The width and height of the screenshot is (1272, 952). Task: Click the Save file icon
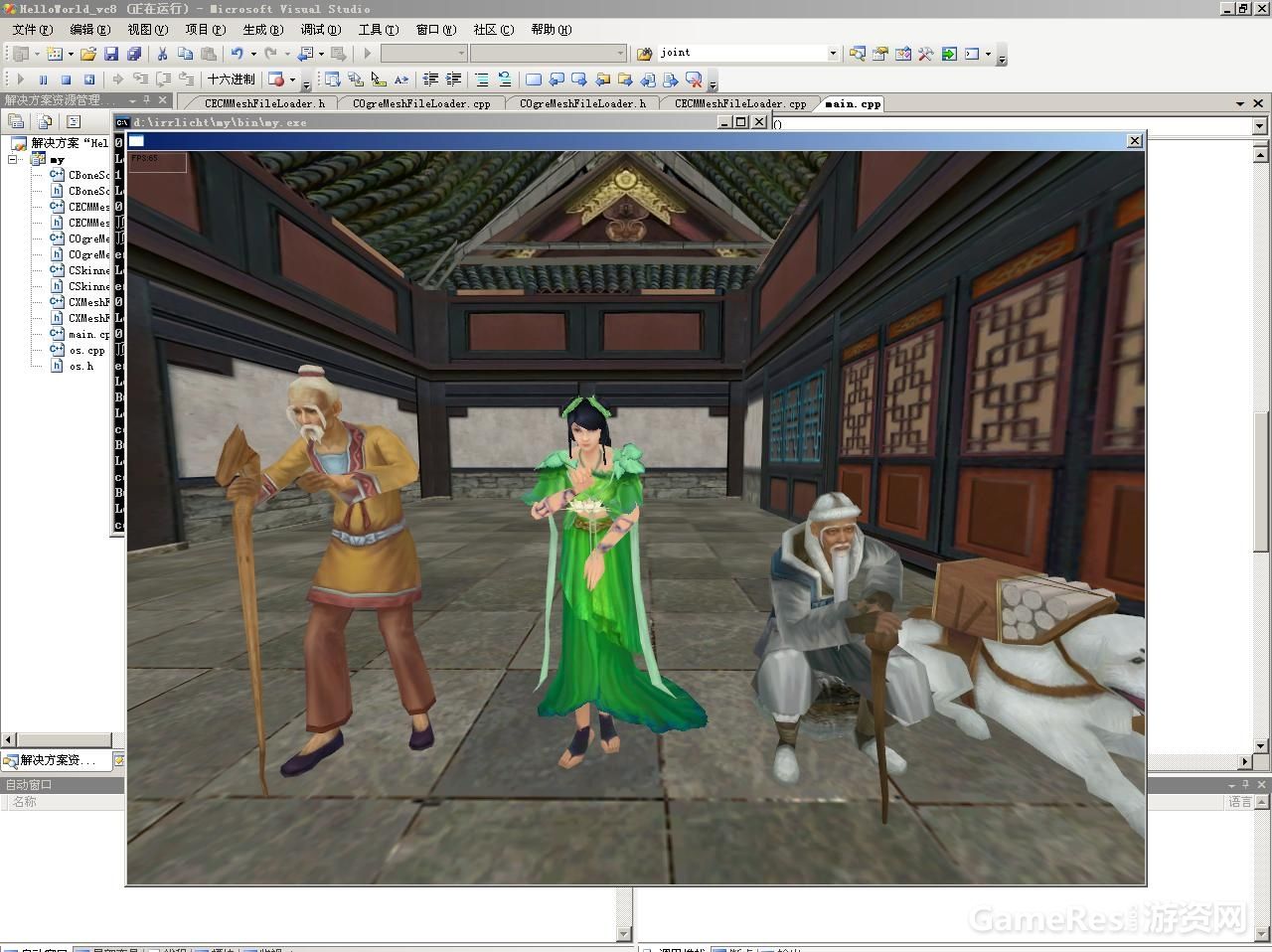[x=111, y=54]
